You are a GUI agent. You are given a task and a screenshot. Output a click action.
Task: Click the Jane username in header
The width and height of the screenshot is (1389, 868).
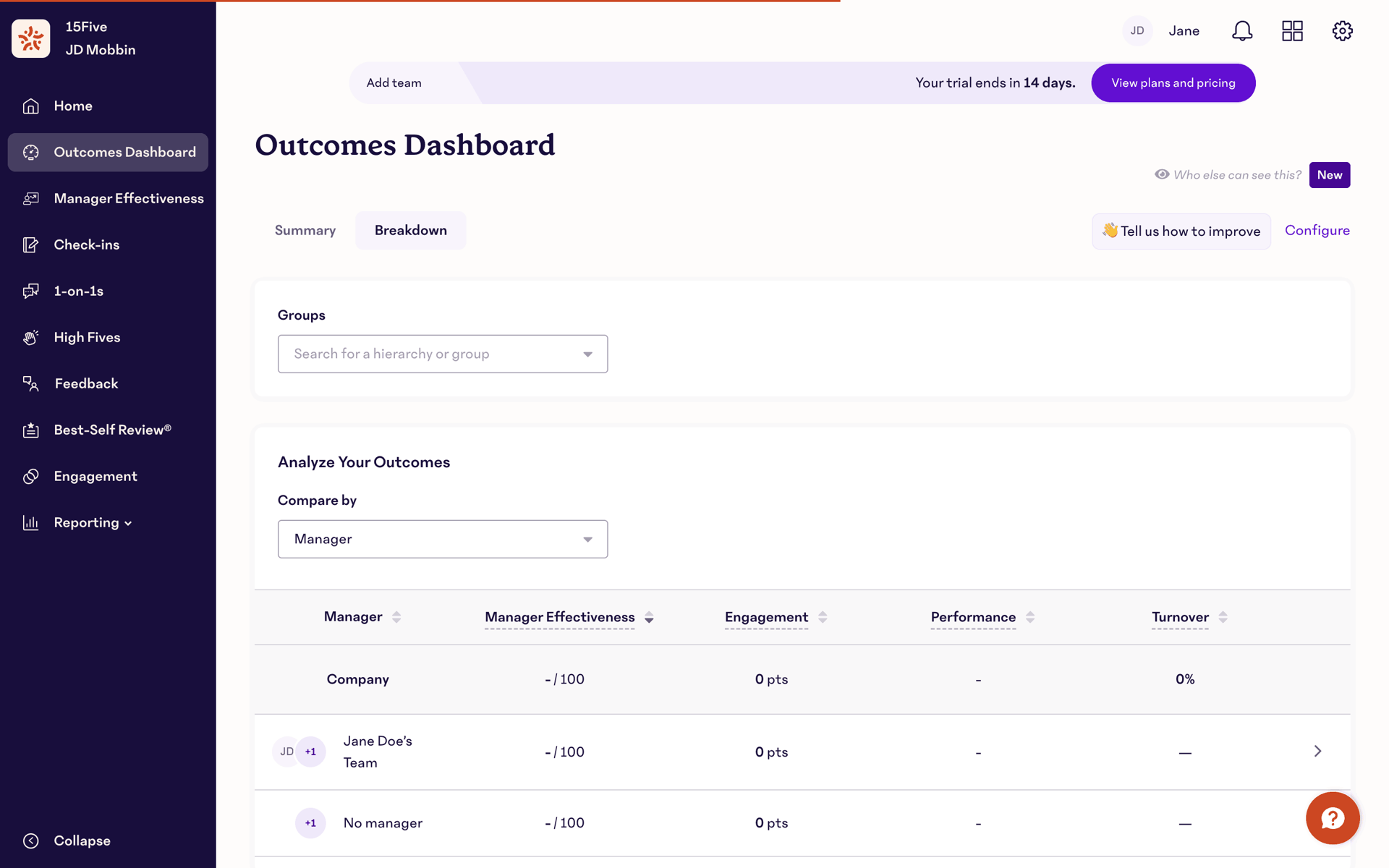point(1184,30)
